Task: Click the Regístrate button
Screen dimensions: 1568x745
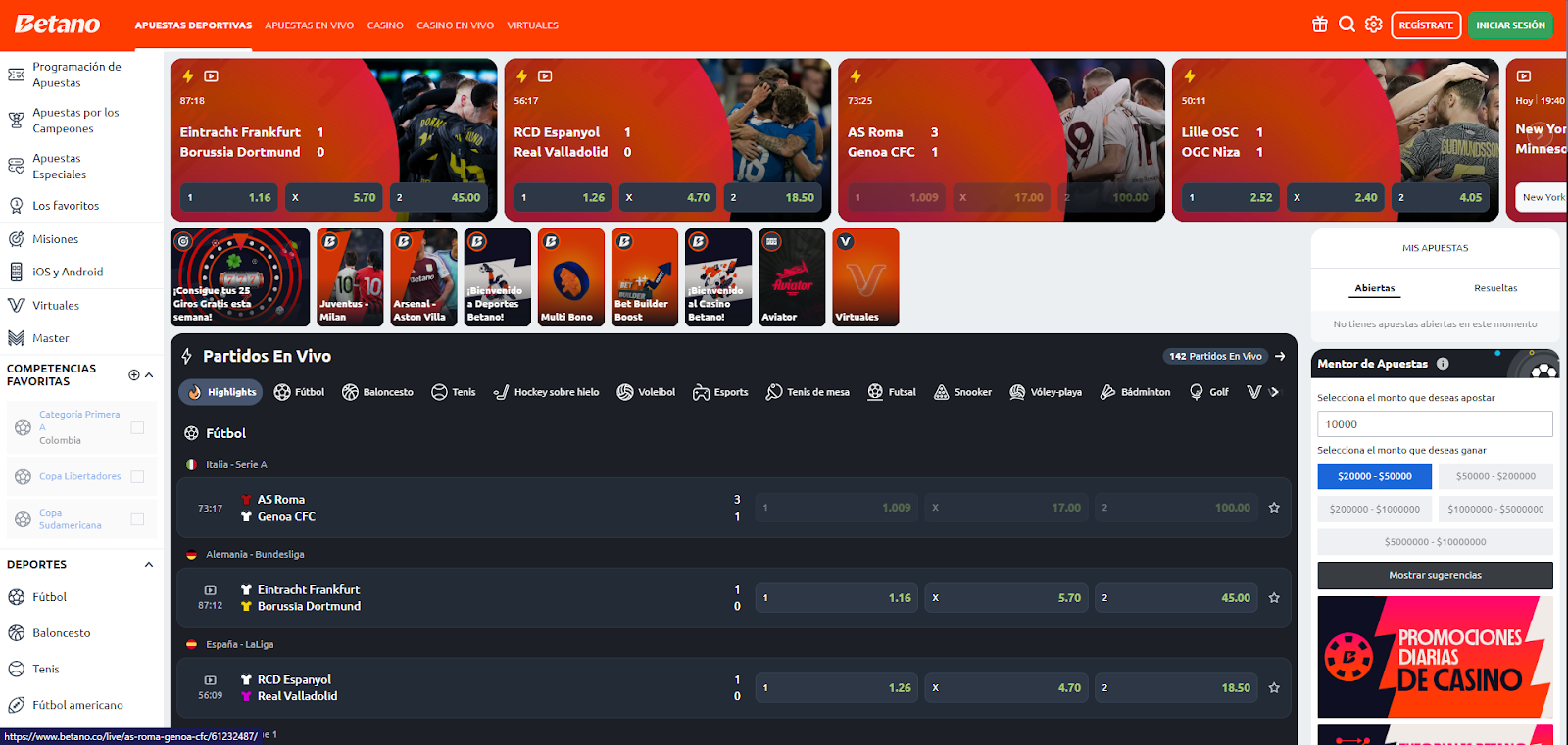Action: (1426, 25)
